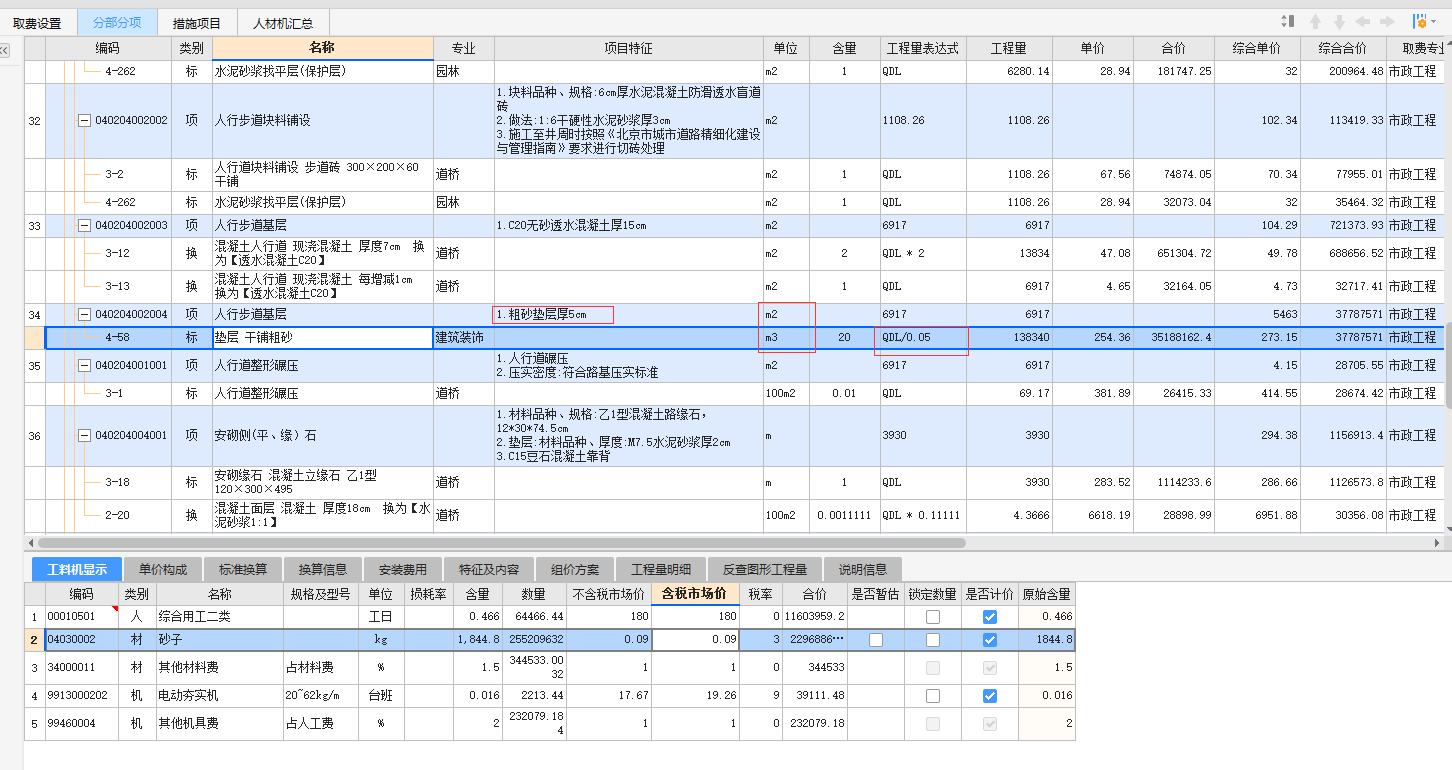The image size is (1452, 770).
Task: Uncheck 是否计价 for 砂子 row
Action: [x=990, y=640]
